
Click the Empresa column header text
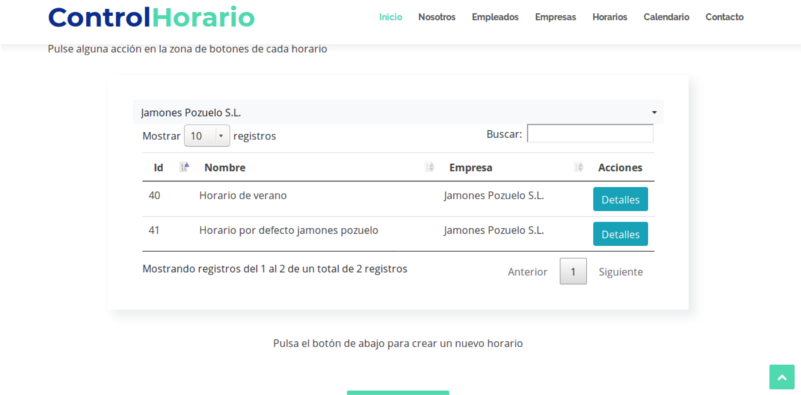click(470, 168)
